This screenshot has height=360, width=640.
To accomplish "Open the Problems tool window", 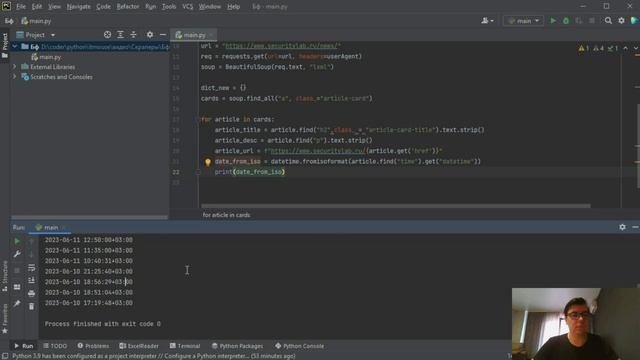I will 93,346.
